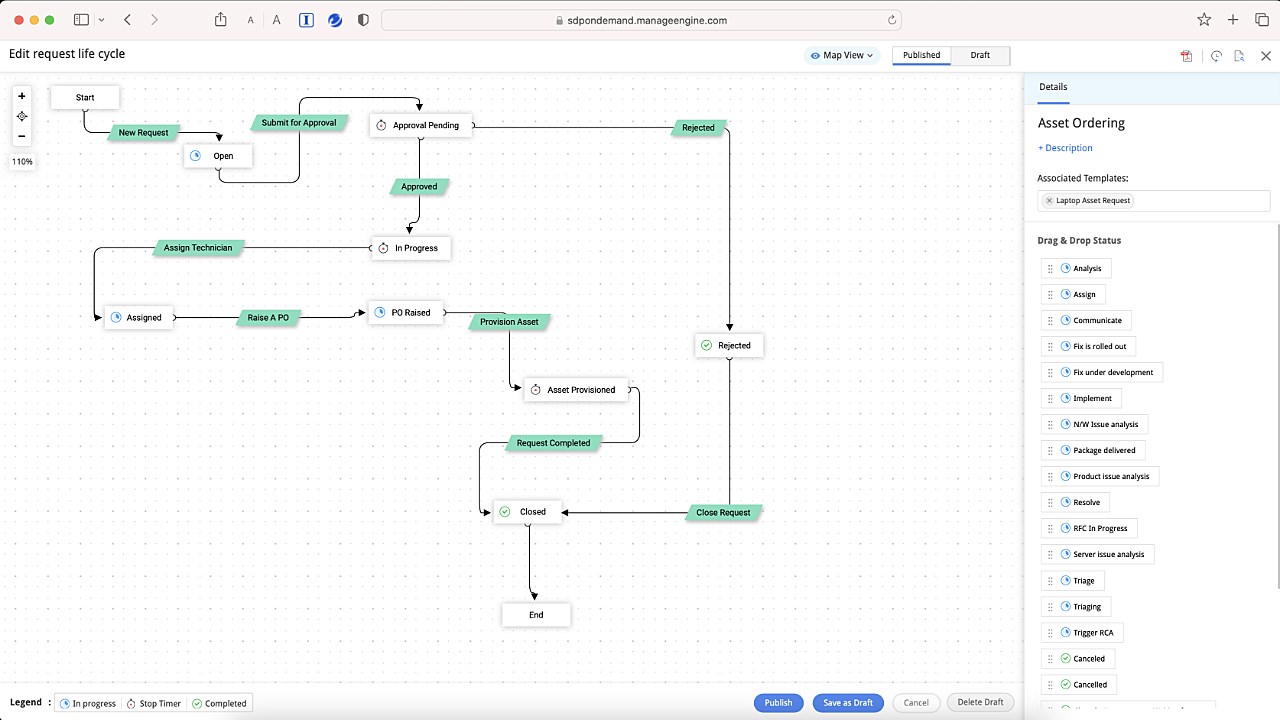The image size is (1280, 720).
Task: Click the Approved transition label
Action: [419, 186]
